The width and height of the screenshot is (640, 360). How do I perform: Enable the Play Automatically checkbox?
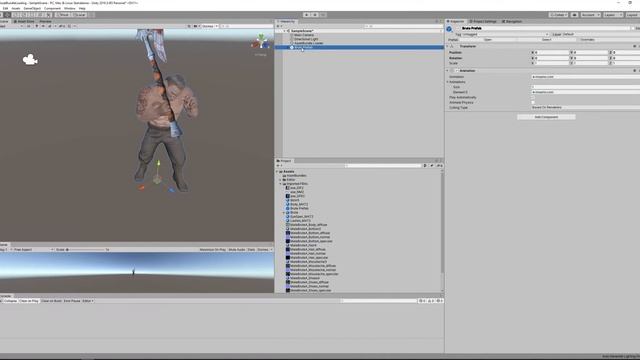pyautogui.click(x=533, y=98)
